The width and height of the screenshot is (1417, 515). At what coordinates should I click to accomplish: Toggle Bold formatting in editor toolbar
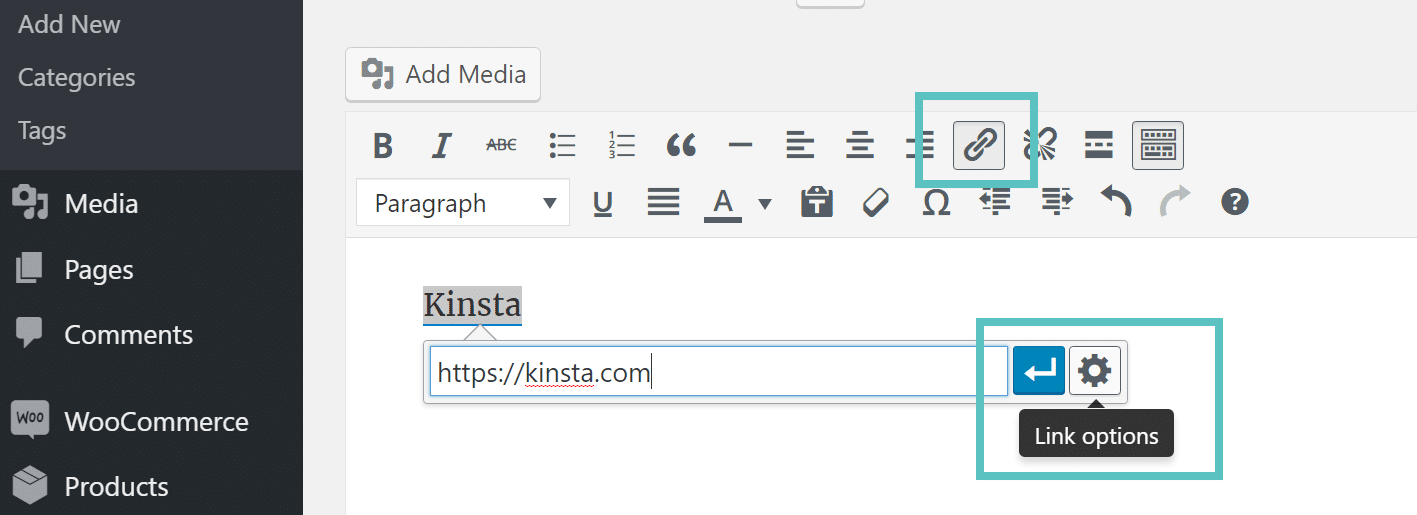click(383, 146)
